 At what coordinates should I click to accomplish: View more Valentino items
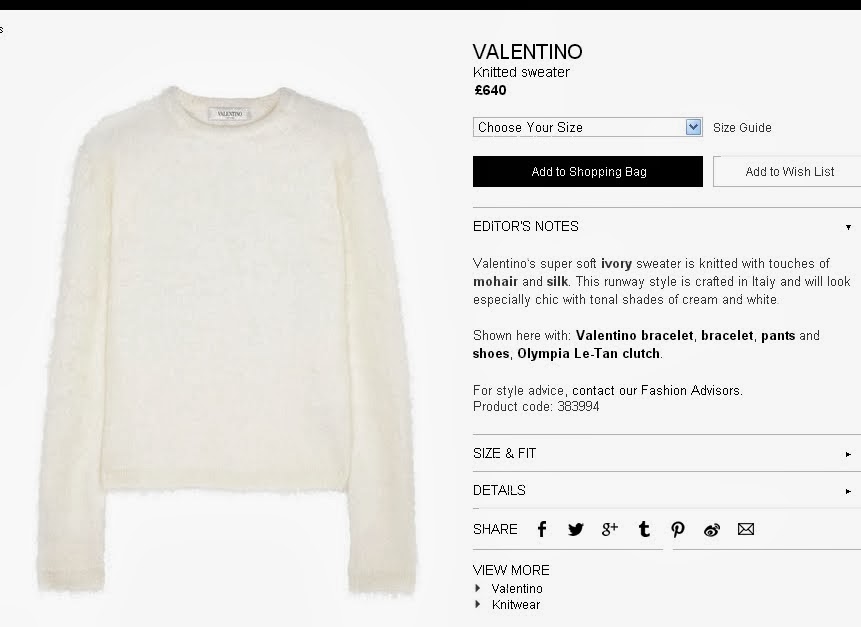(x=517, y=589)
